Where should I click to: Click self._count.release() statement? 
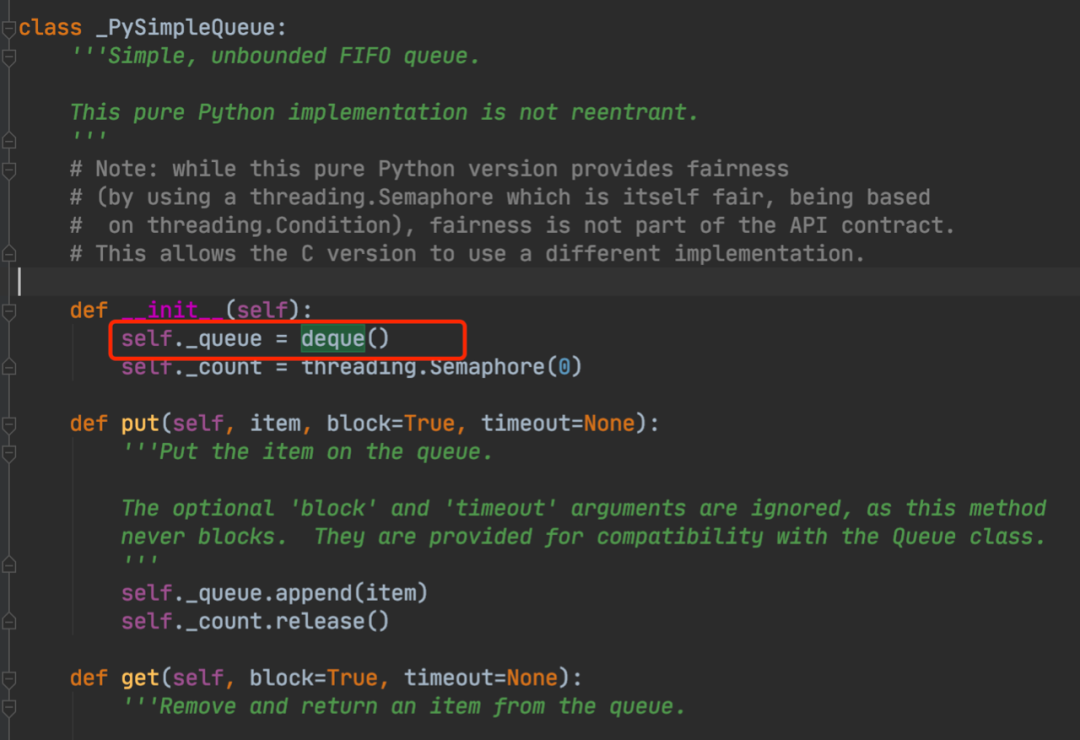pyautogui.click(x=255, y=622)
